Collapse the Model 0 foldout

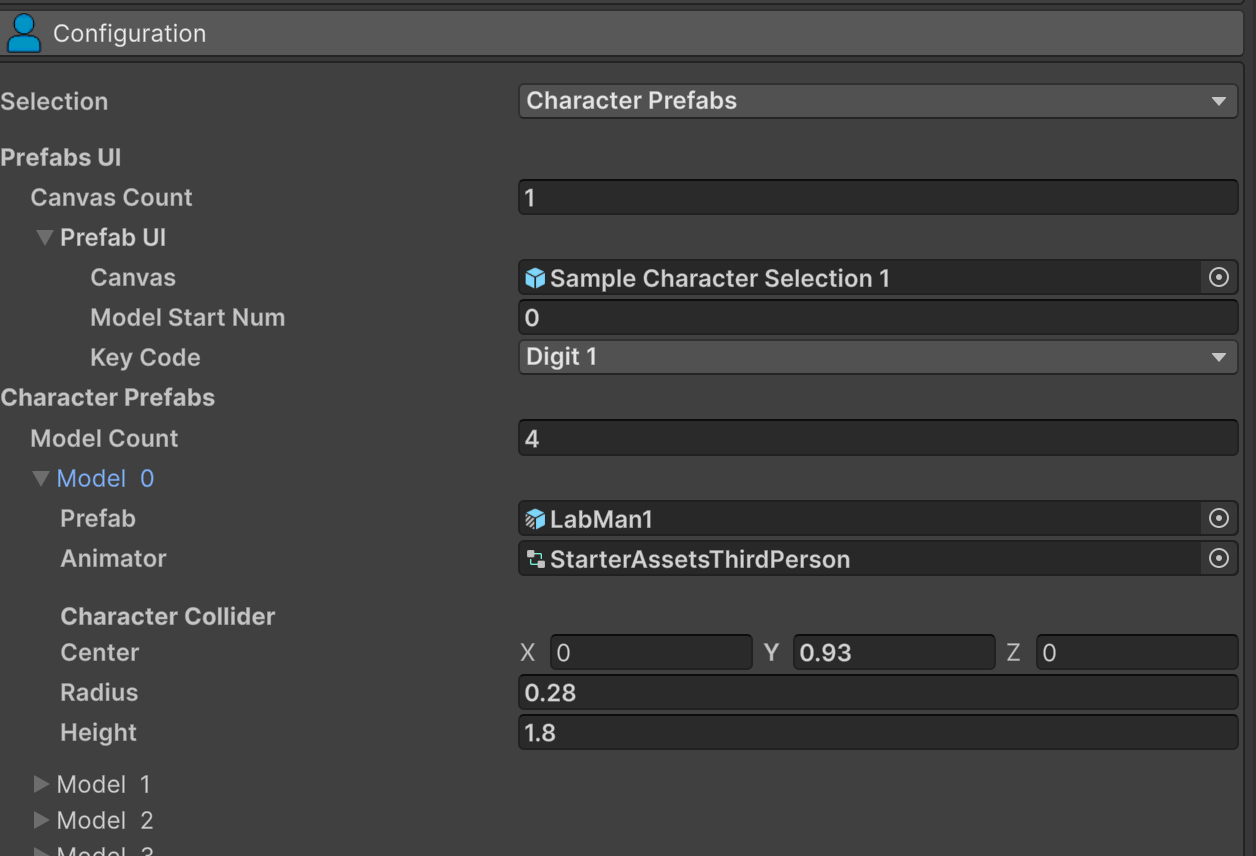[x=41, y=479]
